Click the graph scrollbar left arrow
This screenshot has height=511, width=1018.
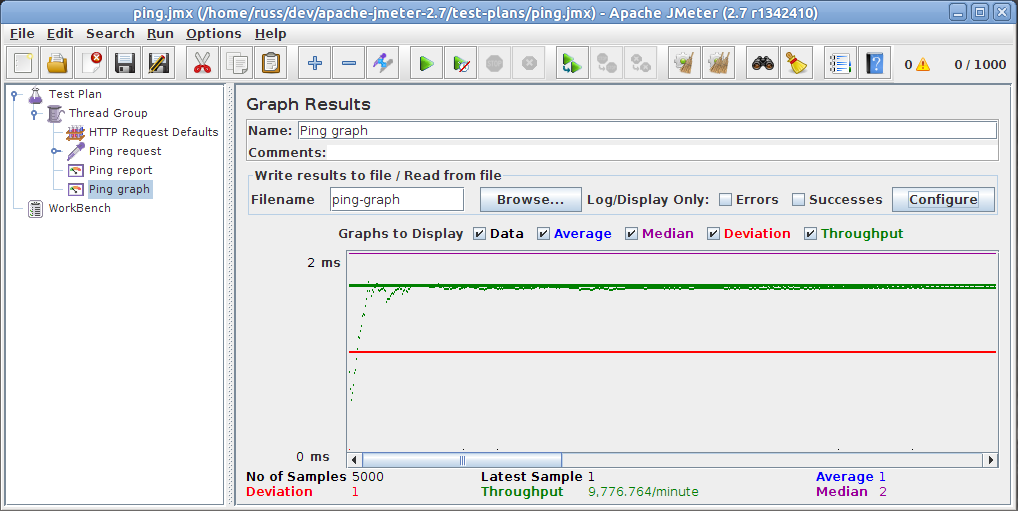354,460
